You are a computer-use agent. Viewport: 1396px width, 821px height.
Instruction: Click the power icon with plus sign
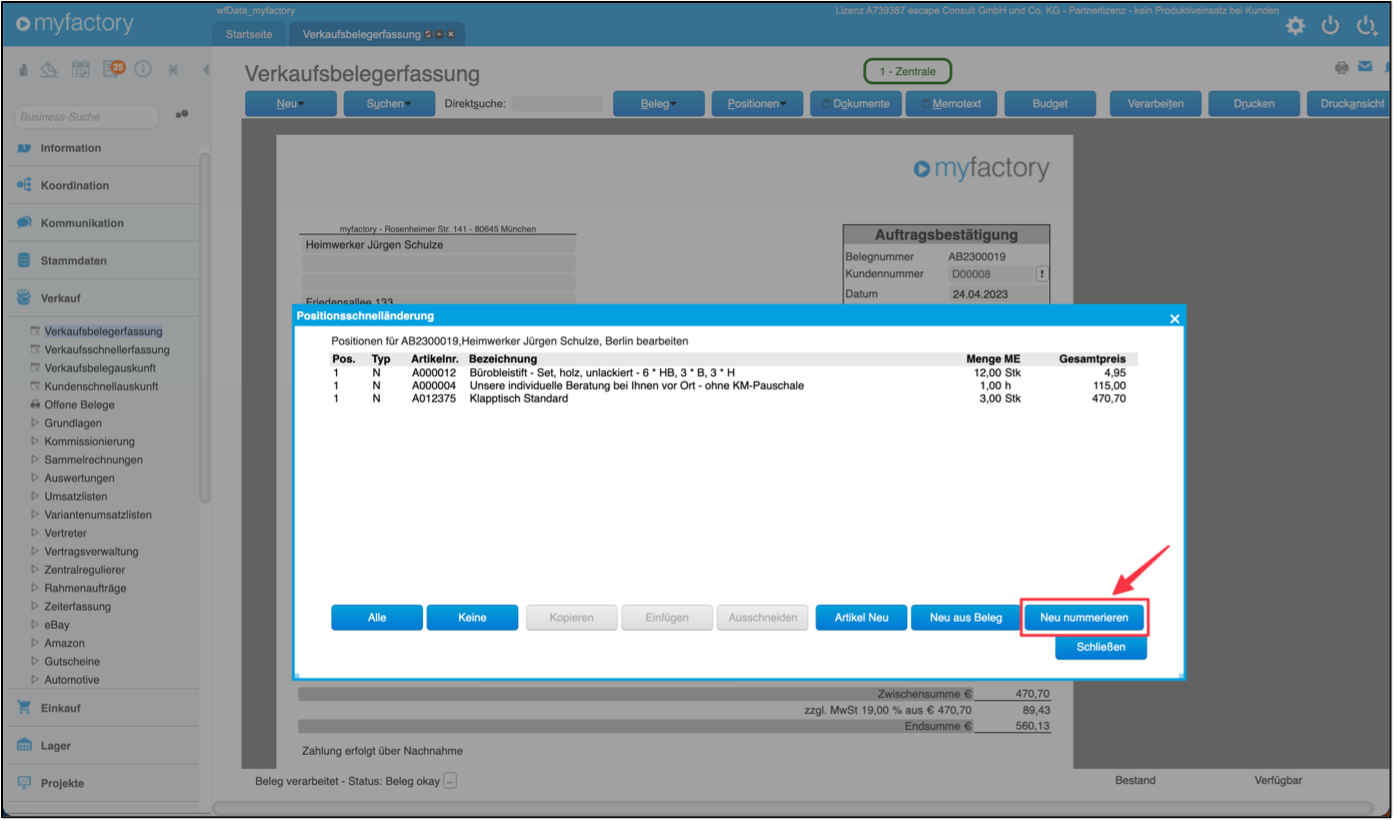[1367, 26]
